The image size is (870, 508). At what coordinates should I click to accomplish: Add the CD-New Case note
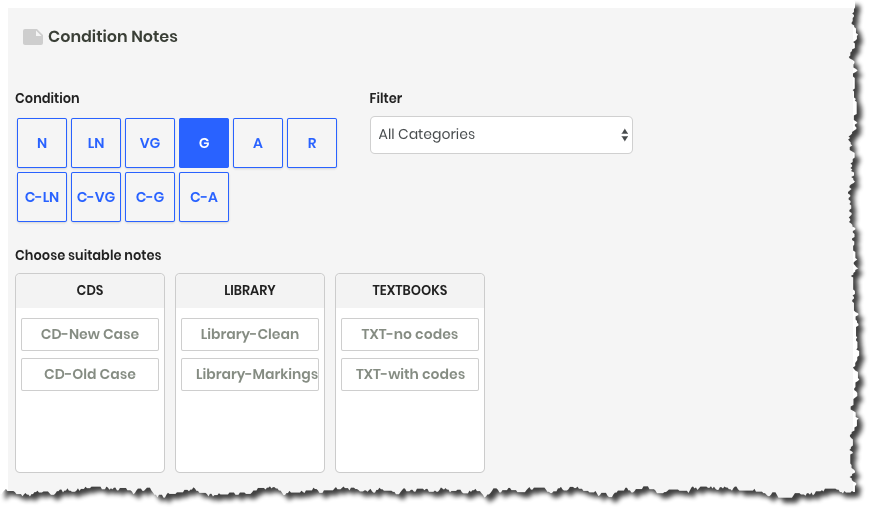(90, 334)
